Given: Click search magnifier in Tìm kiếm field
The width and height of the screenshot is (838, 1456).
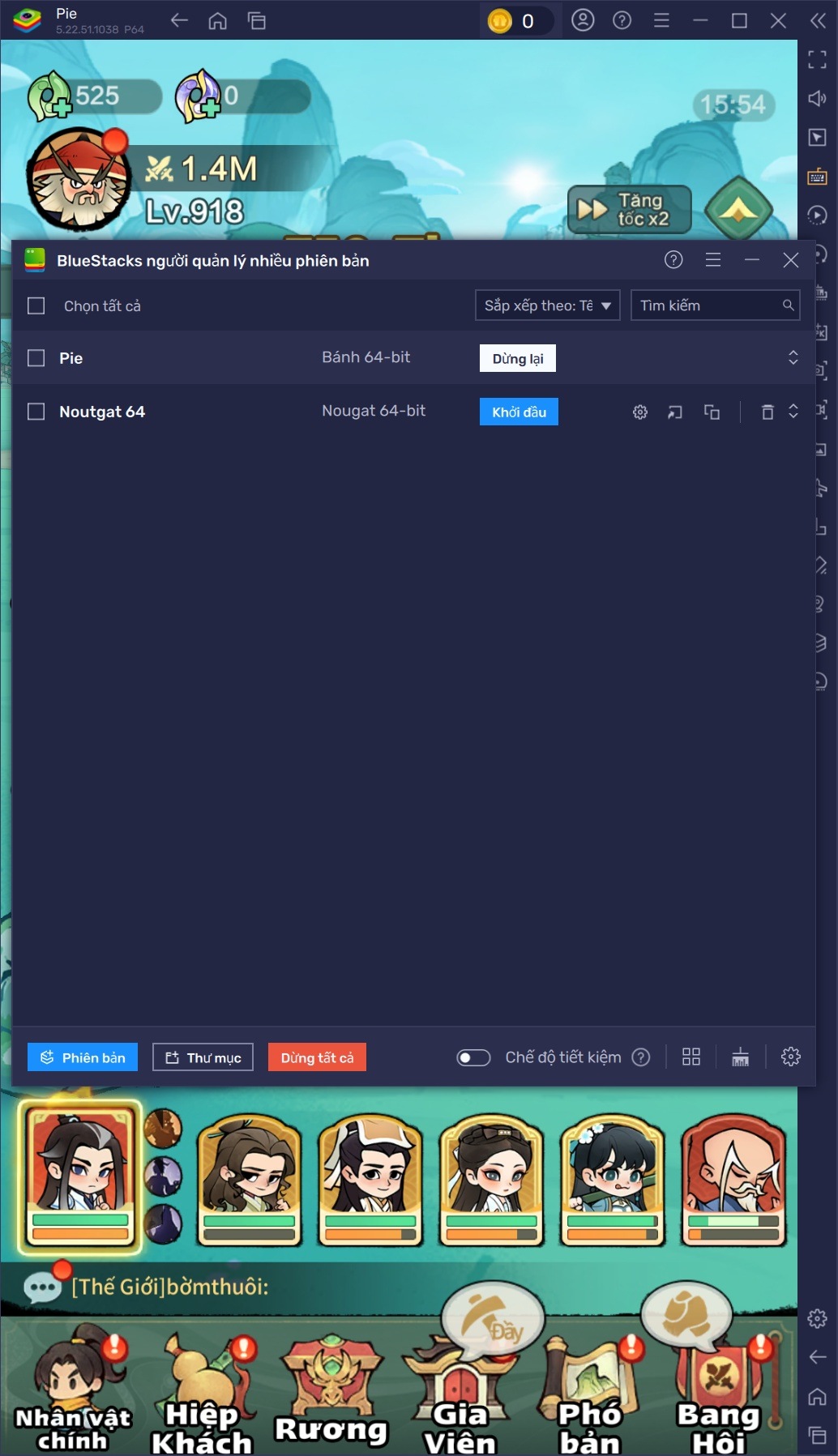Looking at the screenshot, I should point(788,305).
